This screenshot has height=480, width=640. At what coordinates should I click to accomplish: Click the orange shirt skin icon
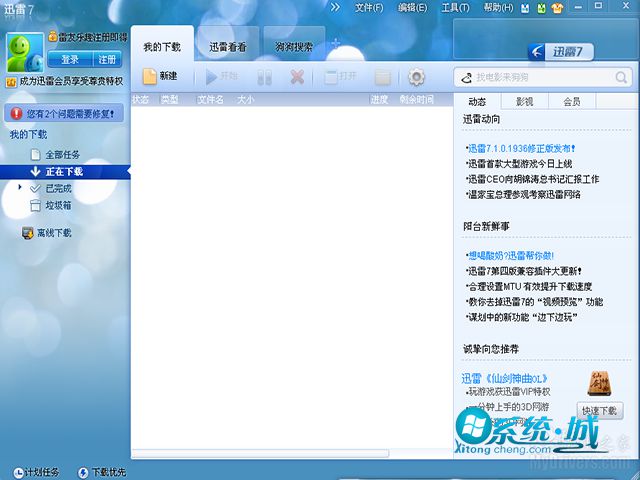[x=557, y=8]
